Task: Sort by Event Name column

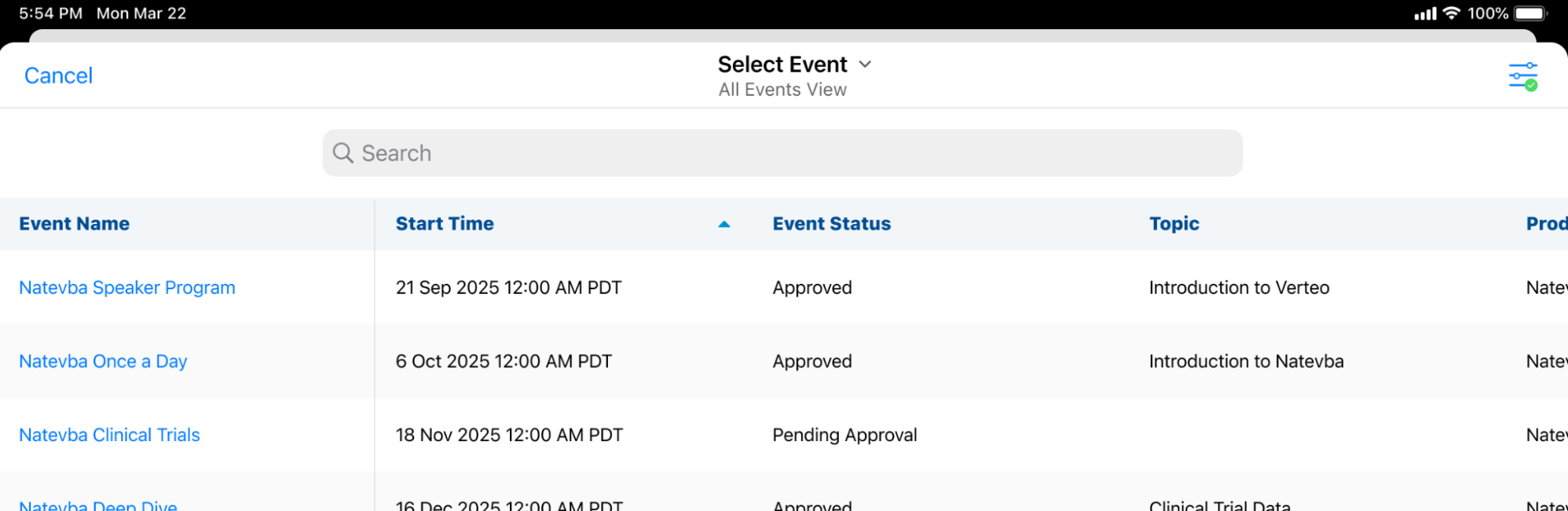Action: [x=75, y=224]
